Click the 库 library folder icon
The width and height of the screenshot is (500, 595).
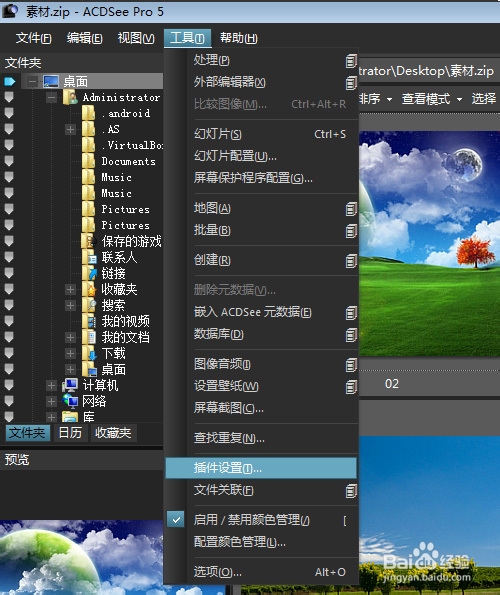tap(70, 417)
